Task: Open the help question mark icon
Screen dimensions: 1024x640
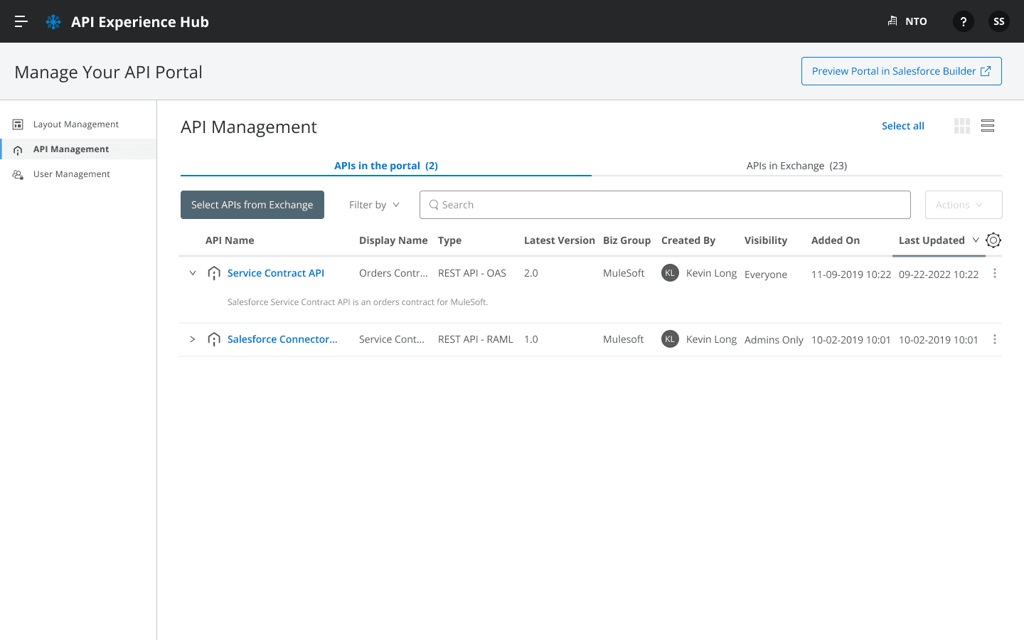Action: (x=963, y=22)
